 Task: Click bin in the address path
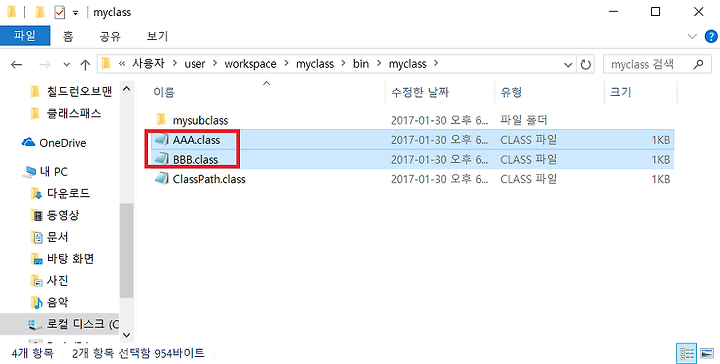tap(361, 64)
